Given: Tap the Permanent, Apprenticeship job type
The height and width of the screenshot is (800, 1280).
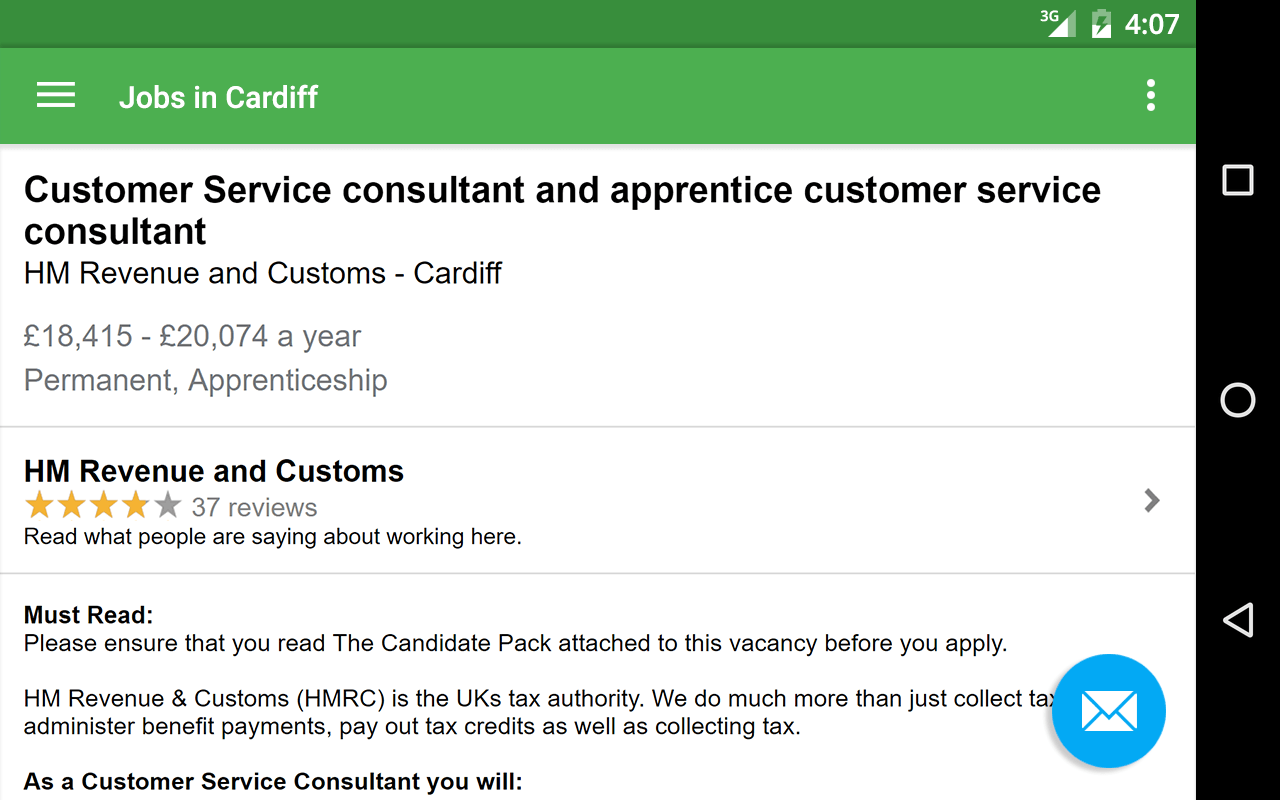Looking at the screenshot, I should (205, 380).
